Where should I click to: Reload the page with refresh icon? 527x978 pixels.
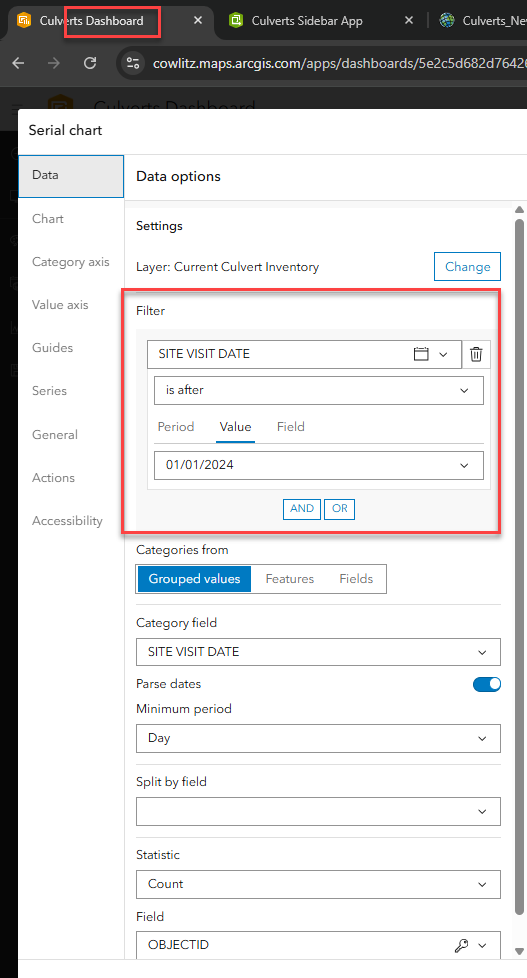click(x=90, y=63)
